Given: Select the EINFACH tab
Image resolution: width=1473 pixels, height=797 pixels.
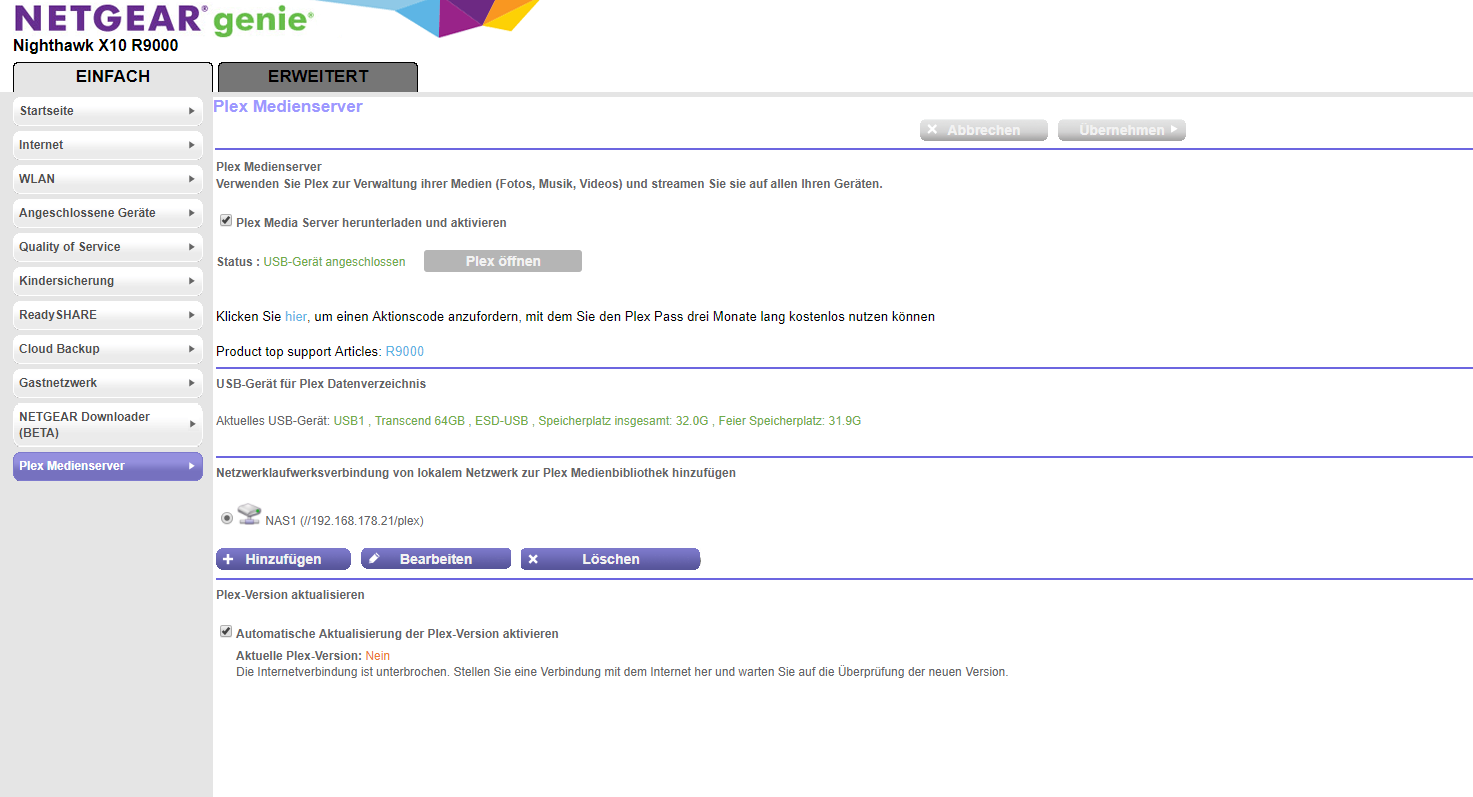Looking at the screenshot, I should coord(113,77).
